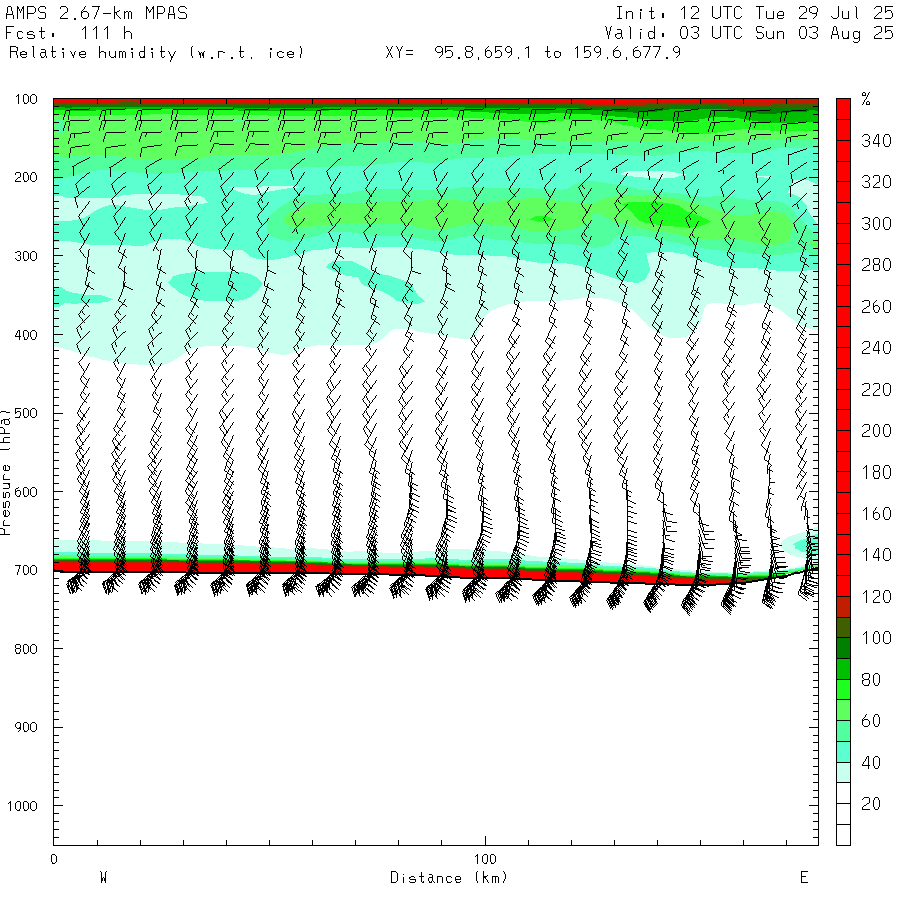Select the '0' distance axis label
Viewport: 900px width, 900px height.
click(54, 859)
